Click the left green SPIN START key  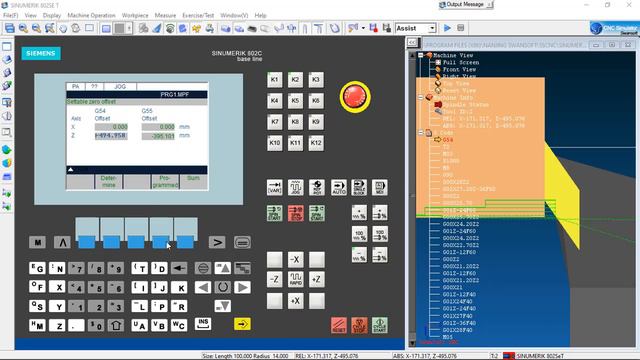(x=275, y=213)
